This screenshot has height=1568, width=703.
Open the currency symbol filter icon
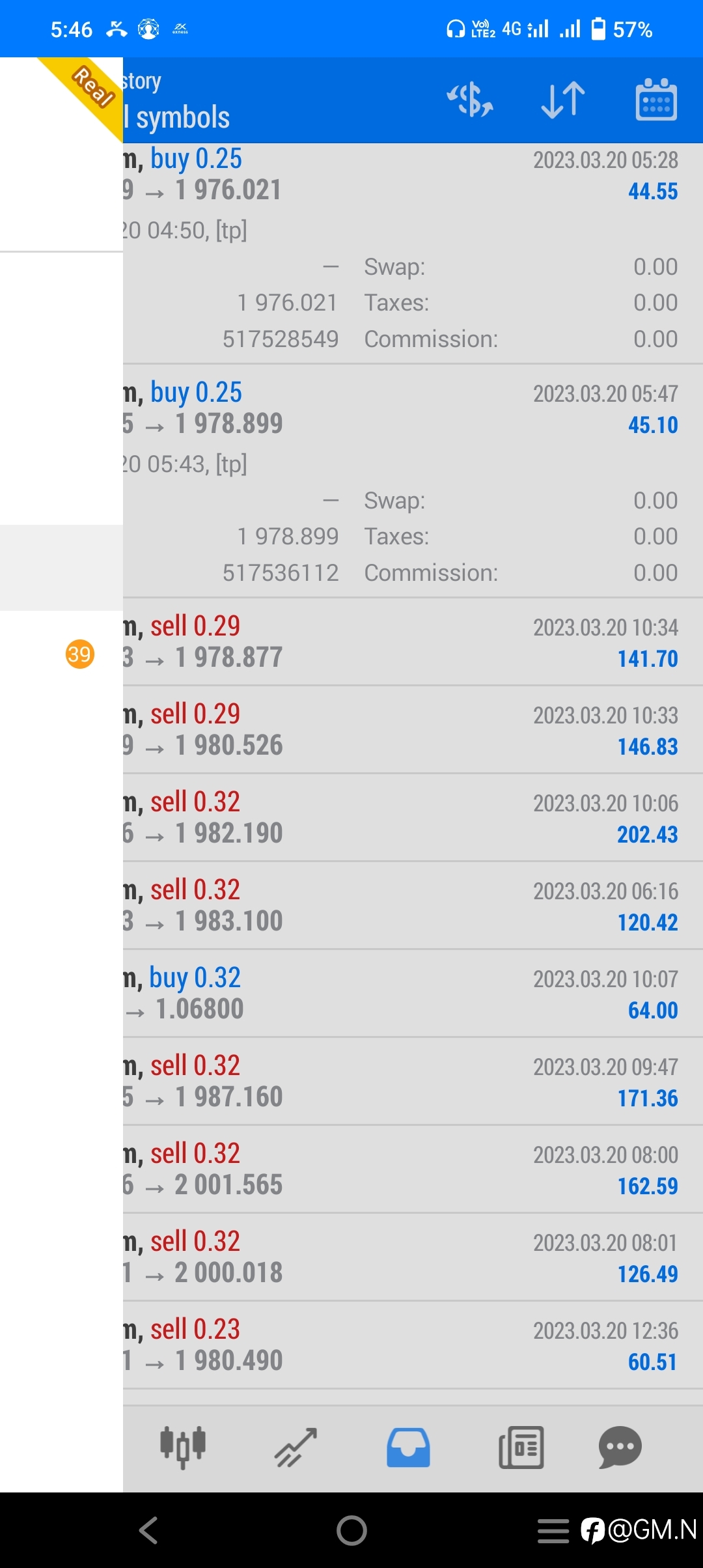[x=470, y=100]
